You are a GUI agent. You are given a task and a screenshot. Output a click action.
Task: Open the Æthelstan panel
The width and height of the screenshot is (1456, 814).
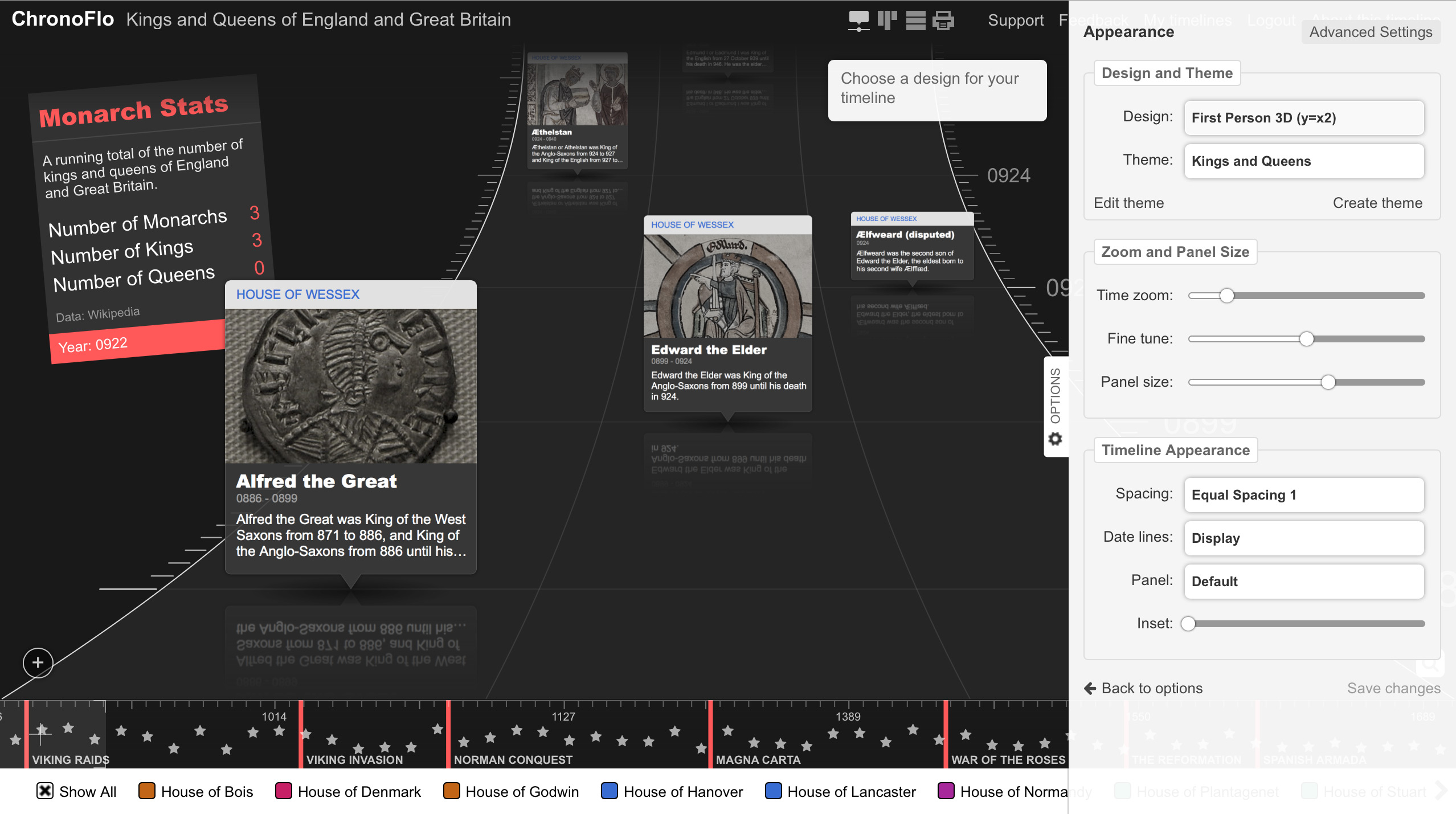pyautogui.click(x=578, y=111)
